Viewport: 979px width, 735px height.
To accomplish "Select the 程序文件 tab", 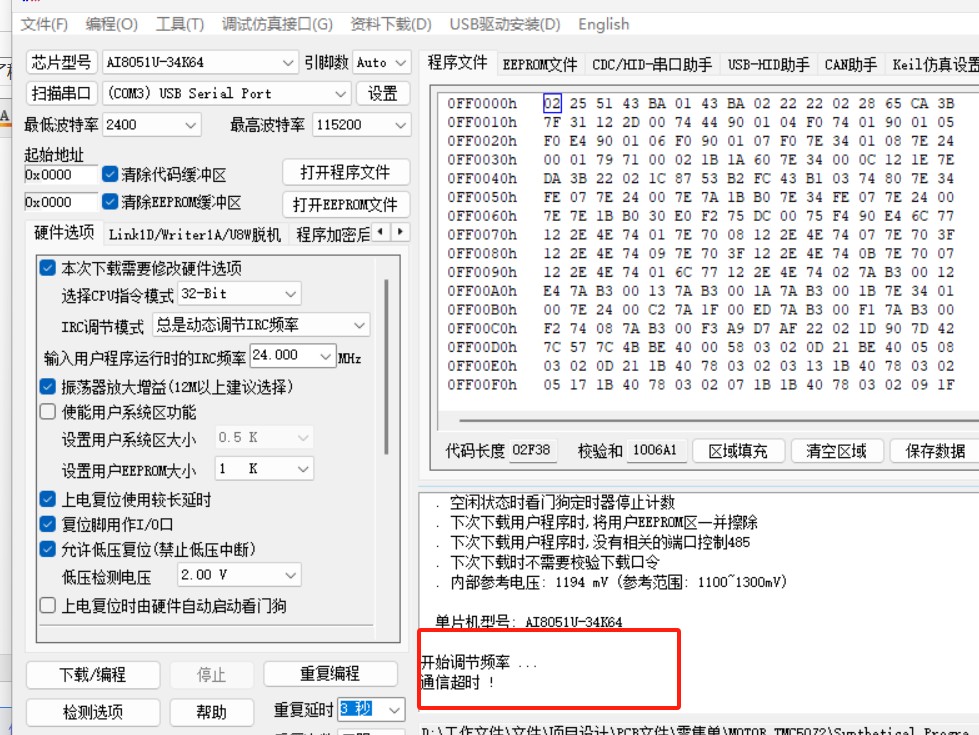I will pos(457,63).
